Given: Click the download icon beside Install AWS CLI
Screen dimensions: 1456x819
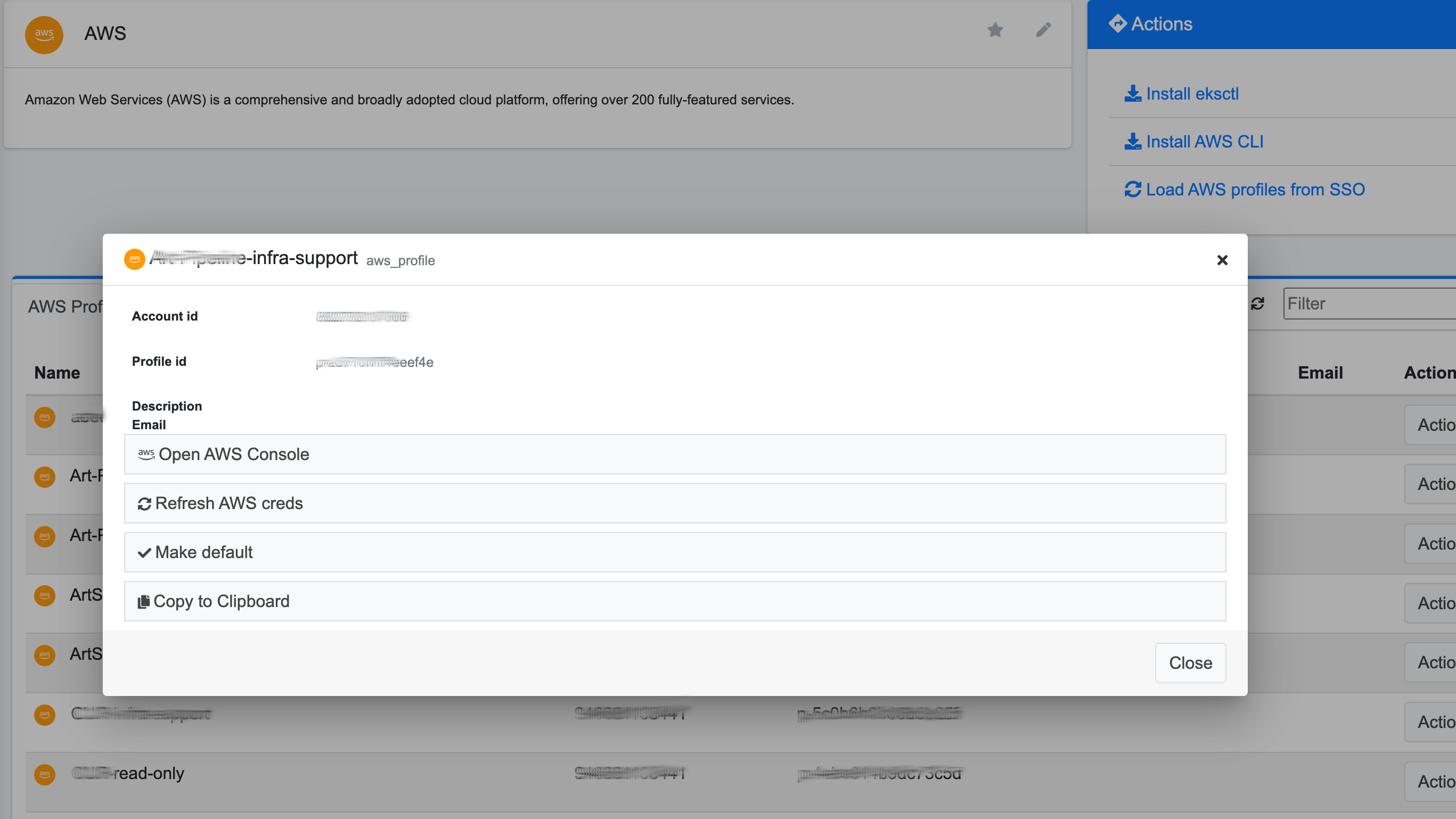Looking at the screenshot, I should (x=1132, y=141).
